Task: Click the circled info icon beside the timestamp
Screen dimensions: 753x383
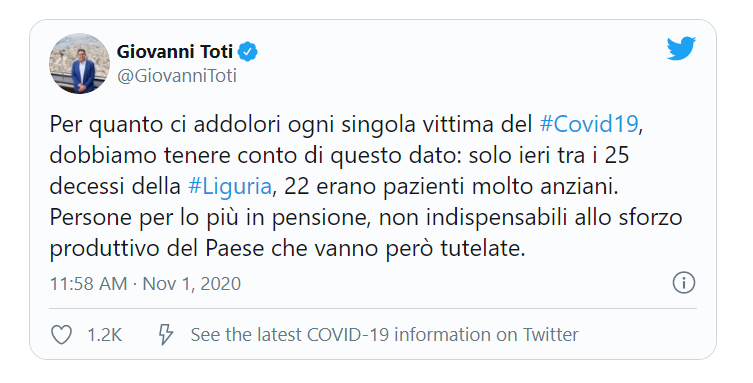Action: tap(683, 283)
